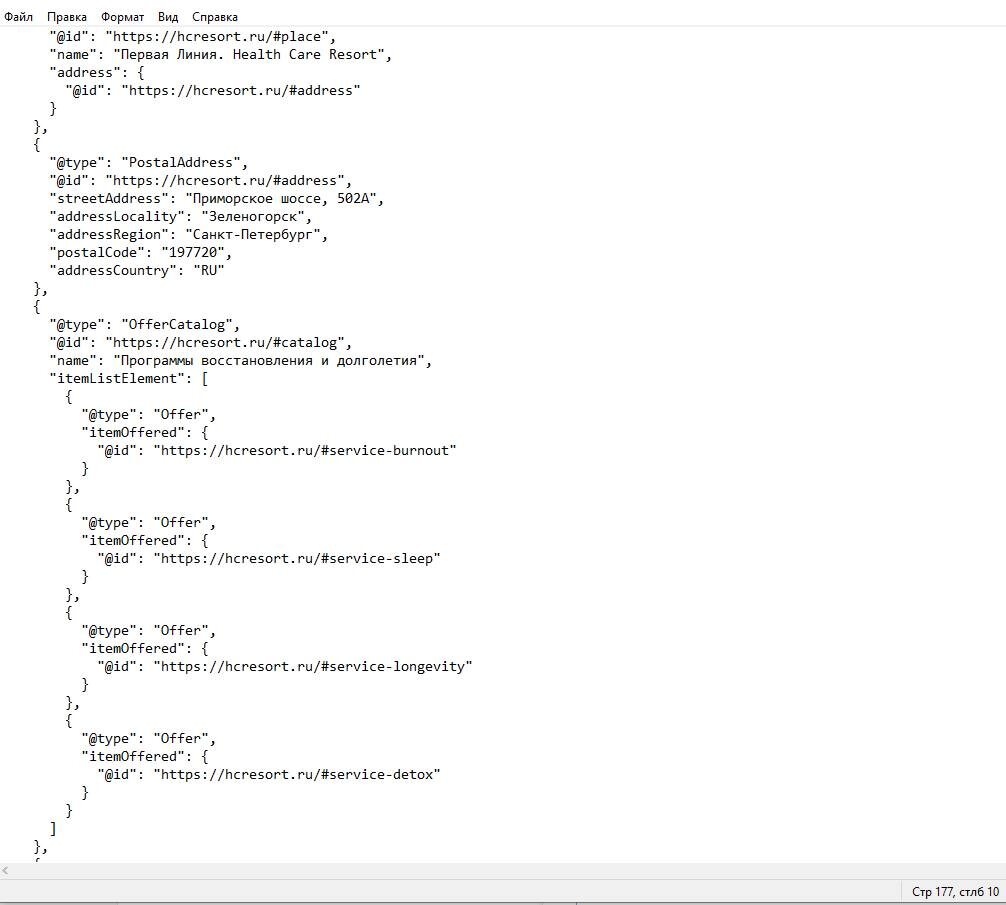Screen dimensions: 1006x905
Task: Click the addressCountry value "RU"
Action: click(209, 270)
